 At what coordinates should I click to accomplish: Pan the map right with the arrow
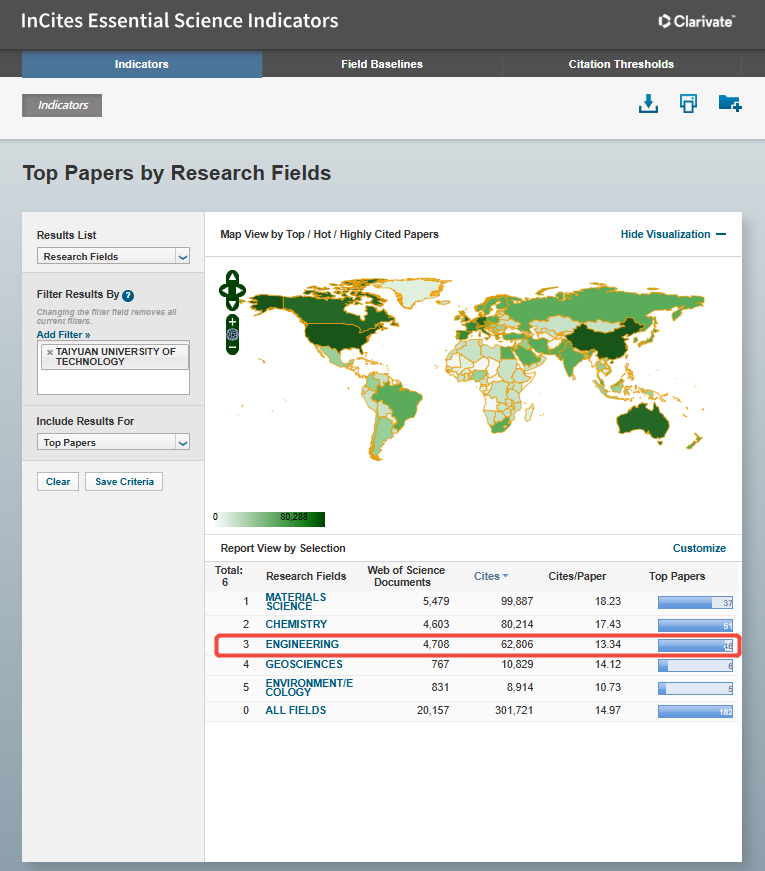pyautogui.click(x=242, y=290)
